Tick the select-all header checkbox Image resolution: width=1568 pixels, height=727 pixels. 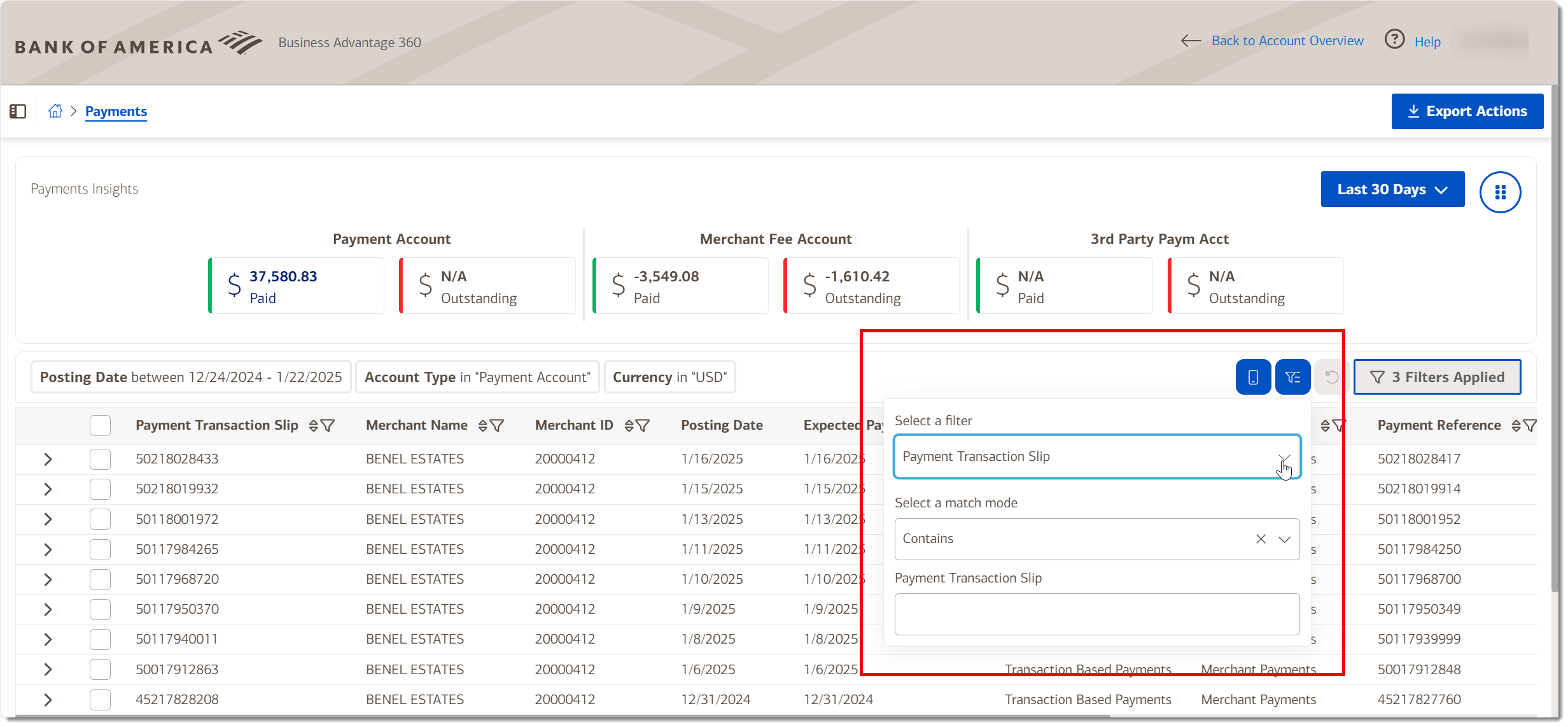click(x=100, y=425)
